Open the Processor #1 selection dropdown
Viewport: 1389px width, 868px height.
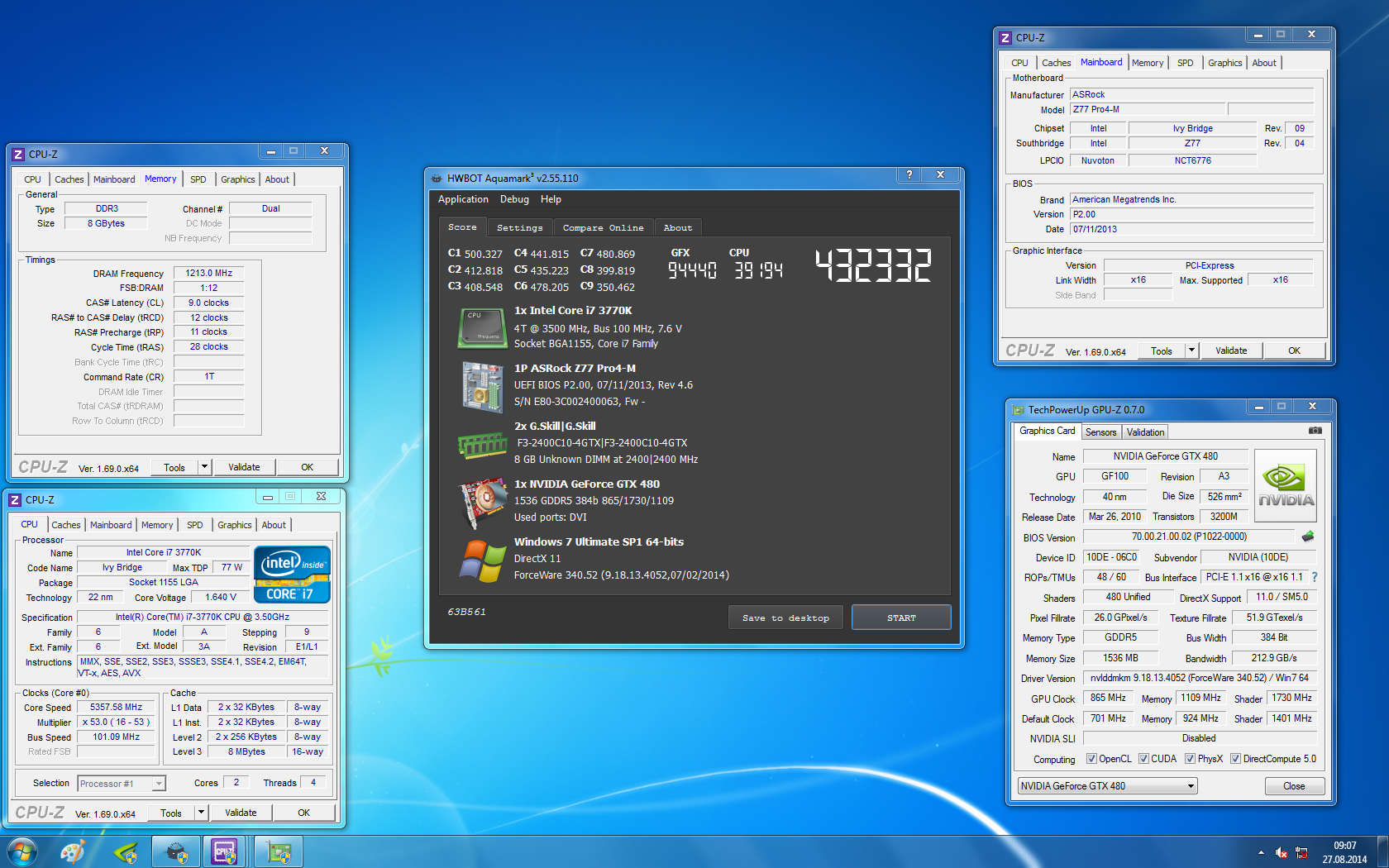click(x=122, y=784)
